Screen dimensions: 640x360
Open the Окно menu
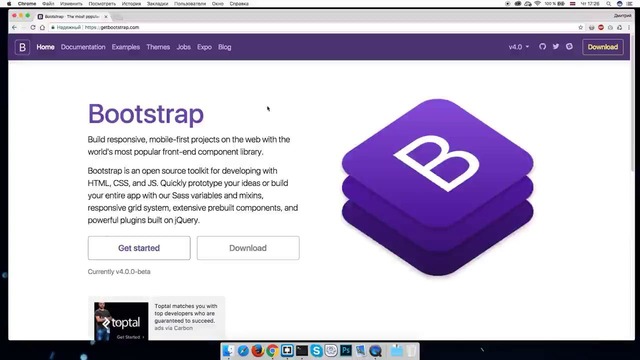coord(218,4)
